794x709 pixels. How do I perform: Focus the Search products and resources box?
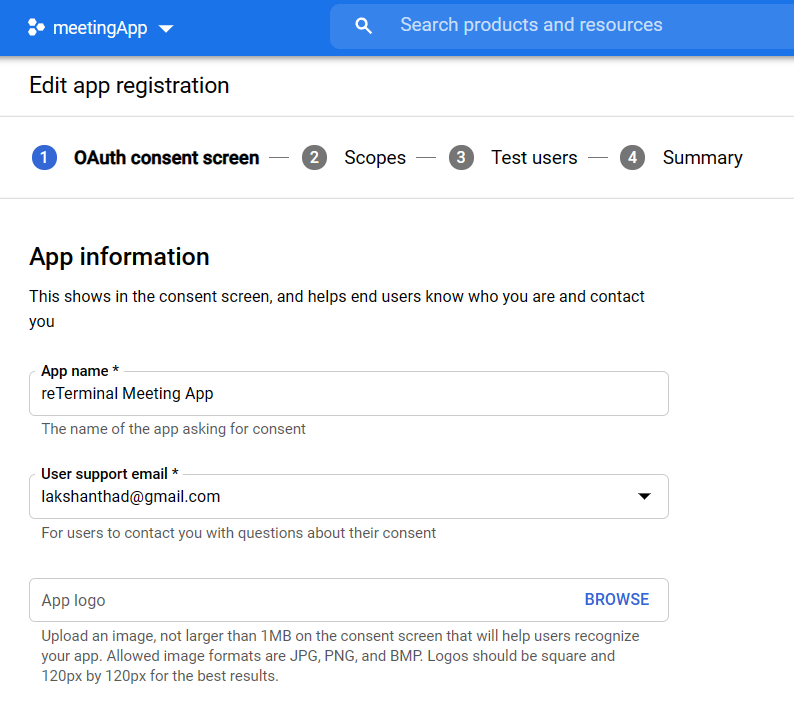[560, 25]
